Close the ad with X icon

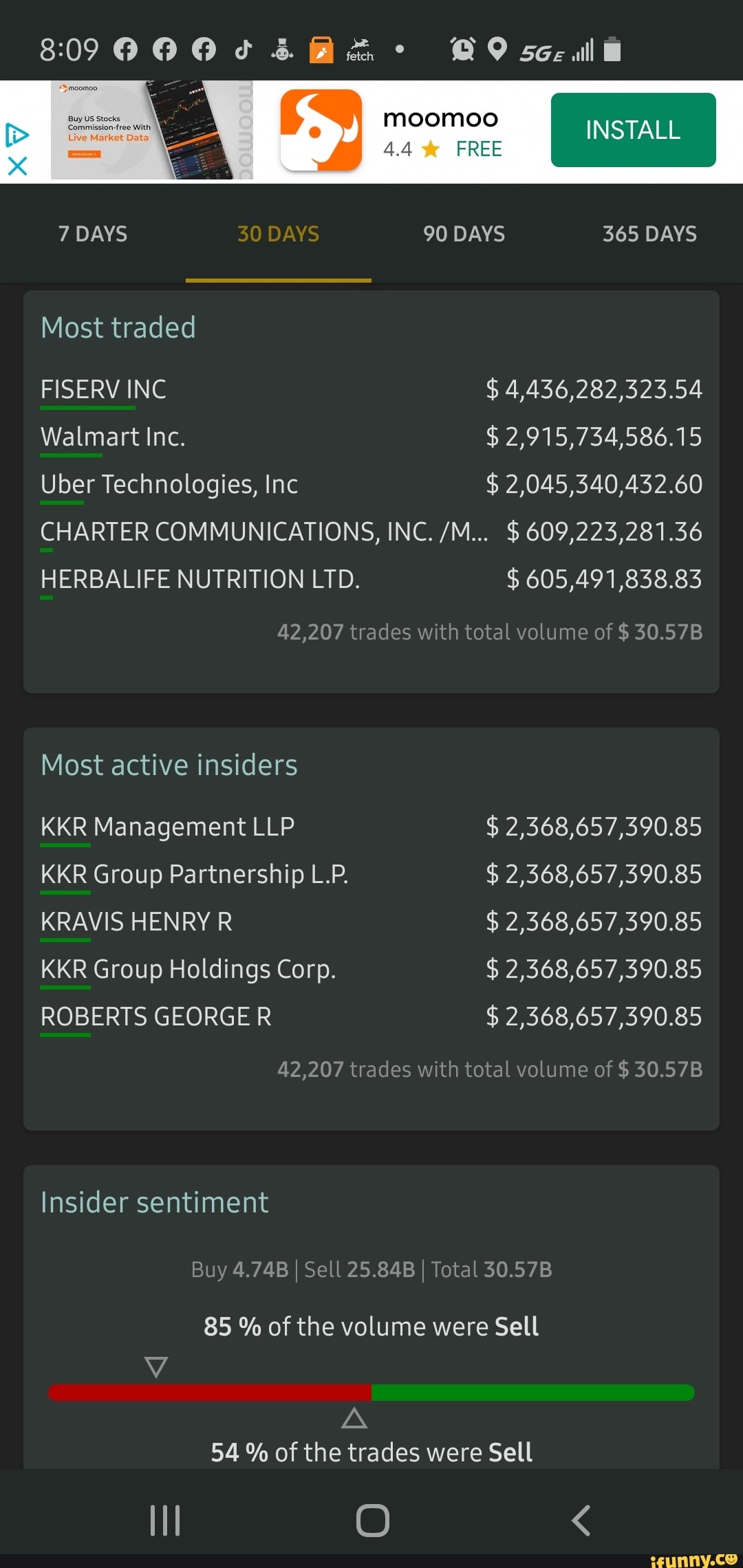tap(17, 166)
